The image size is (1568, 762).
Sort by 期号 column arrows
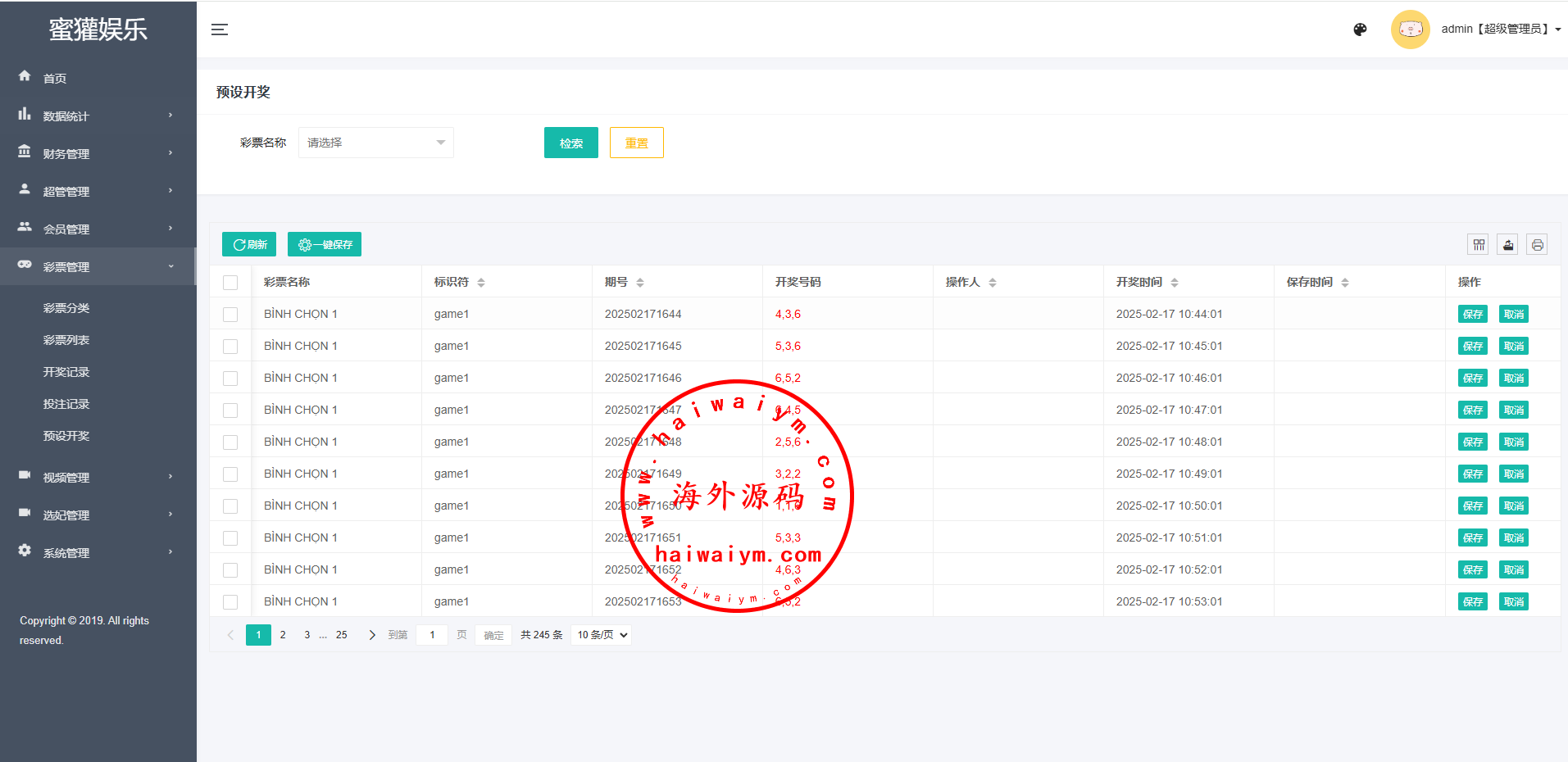[640, 283]
